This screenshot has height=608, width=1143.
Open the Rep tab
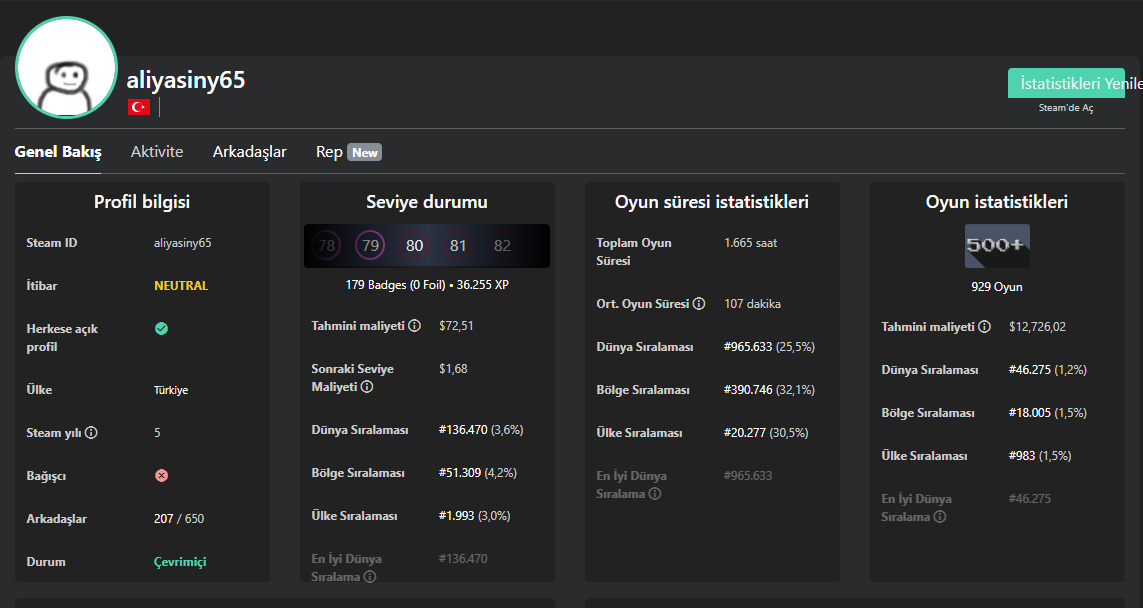point(329,152)
